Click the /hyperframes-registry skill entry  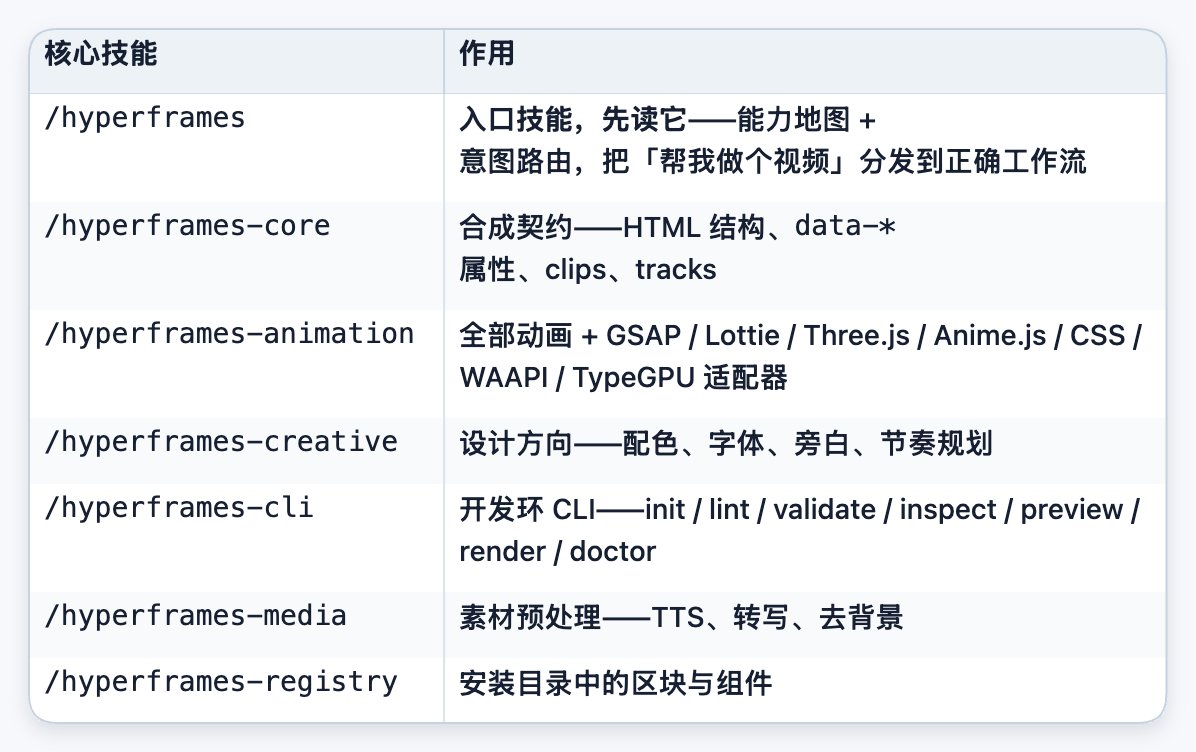[x=221, y=682]
